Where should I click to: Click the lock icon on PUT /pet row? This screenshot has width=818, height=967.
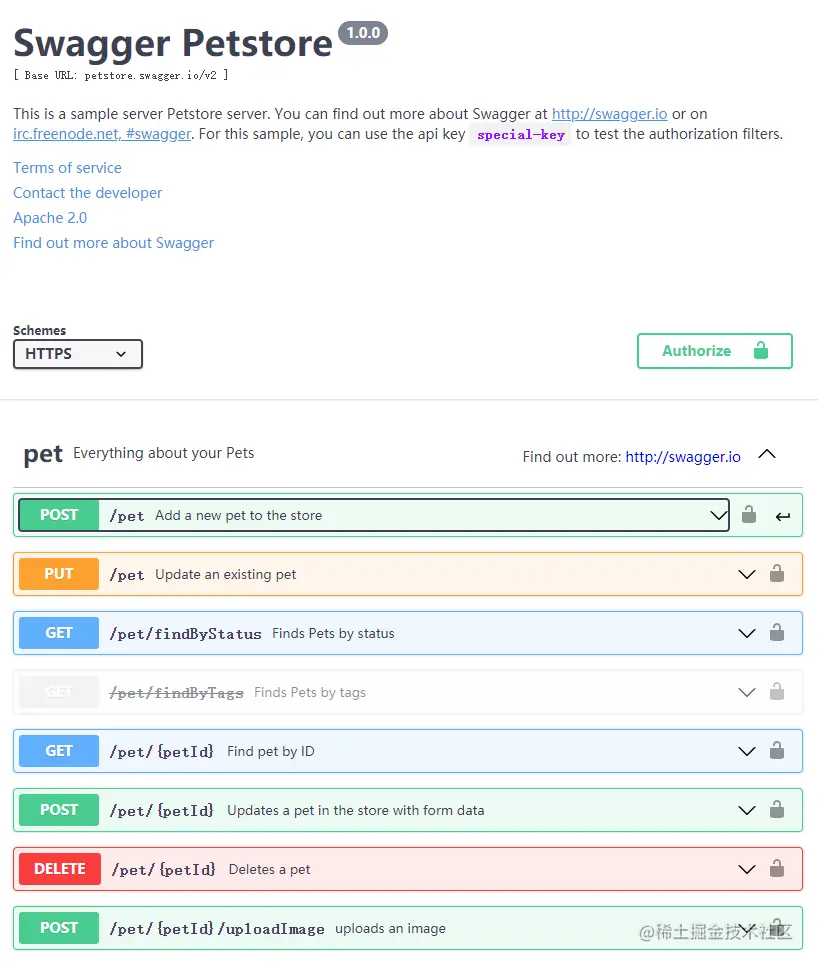tap(777, 574)
